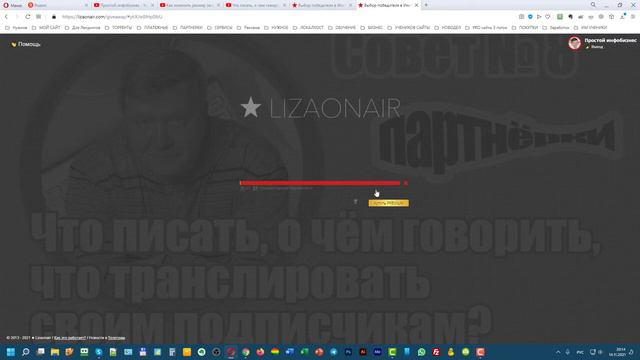The image size is (640, 360).
Task: Click the browser Back arrow
Action: (6, 17)
